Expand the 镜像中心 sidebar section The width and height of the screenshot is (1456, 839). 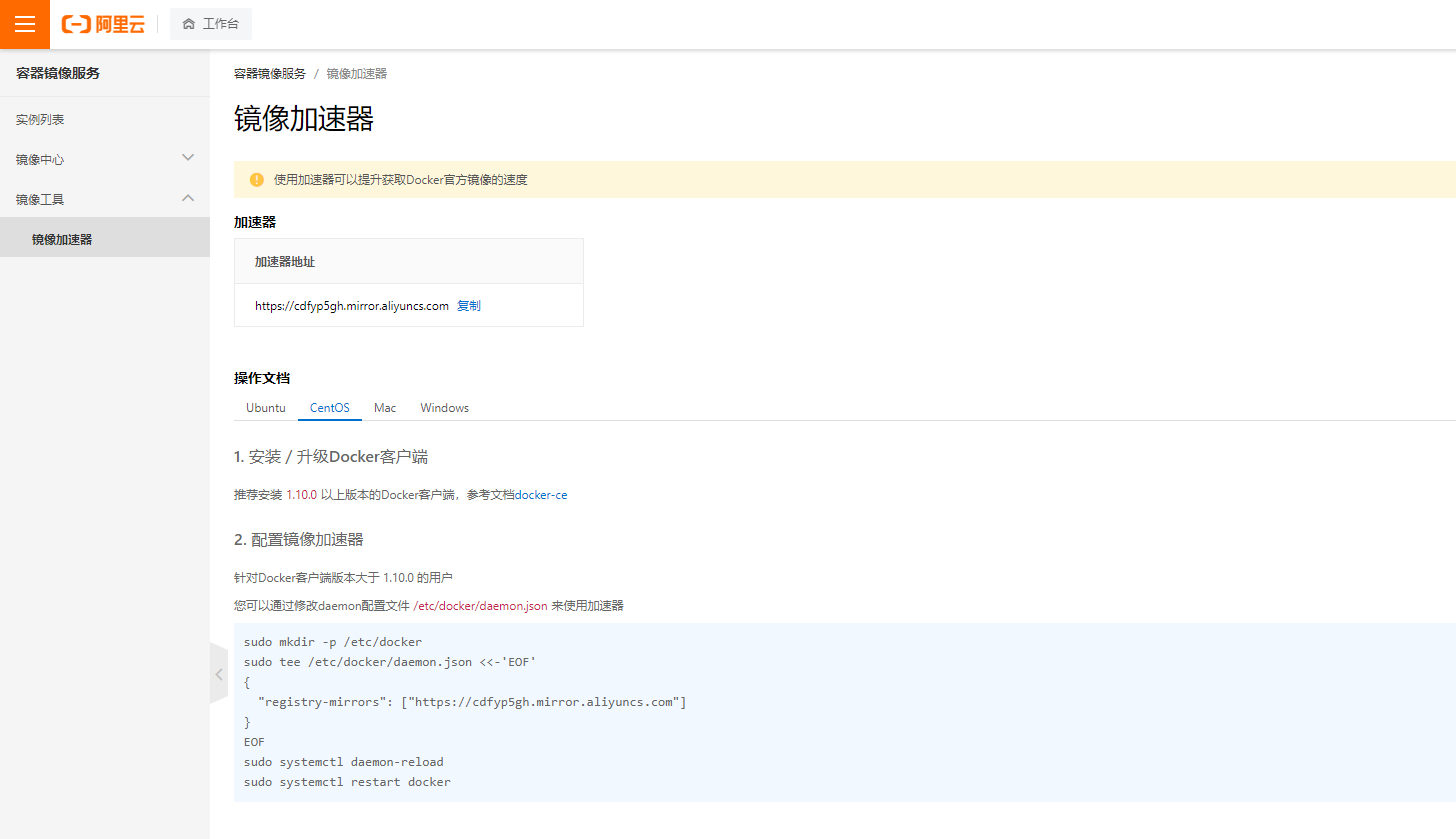coord(105,159)
